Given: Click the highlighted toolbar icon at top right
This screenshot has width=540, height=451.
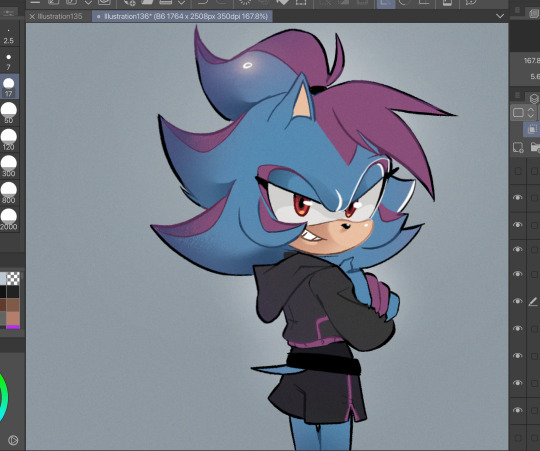Looking at the screenshot, I should pyautogui.click(x=385, y=3).
